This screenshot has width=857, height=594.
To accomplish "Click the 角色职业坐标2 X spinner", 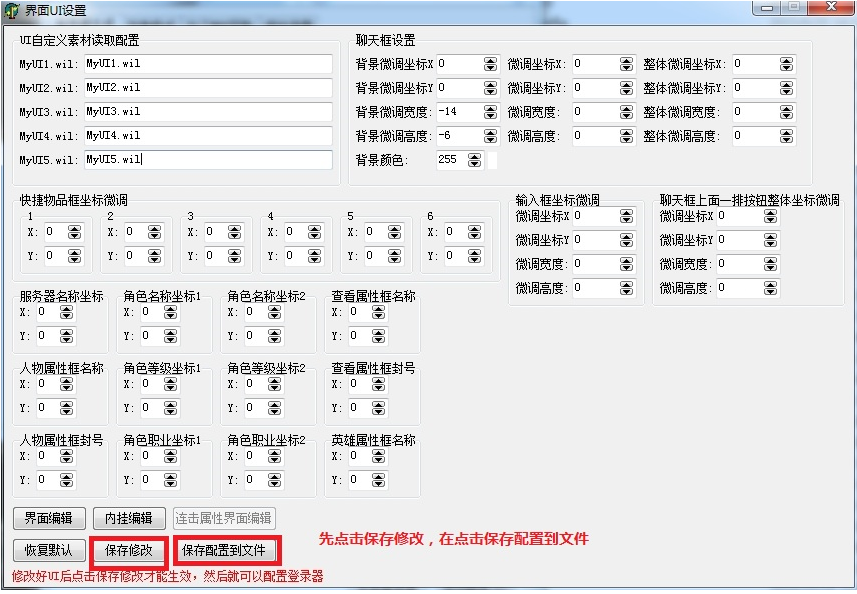I will pos(274,456).
